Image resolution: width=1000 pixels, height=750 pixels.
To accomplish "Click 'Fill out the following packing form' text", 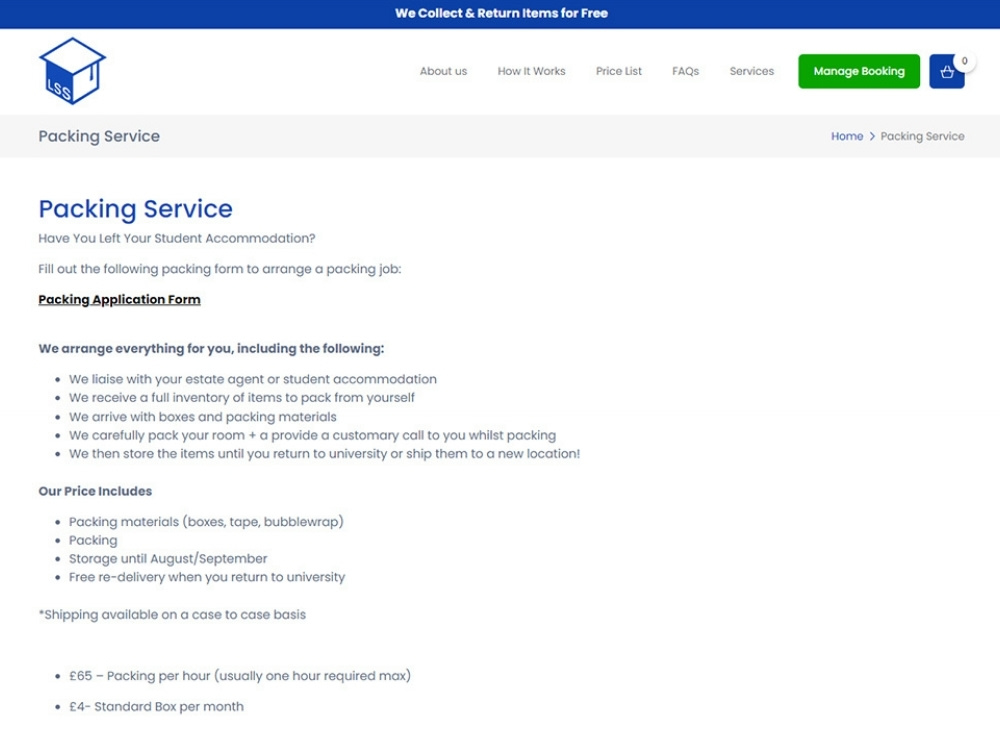I will click(219, 269).
